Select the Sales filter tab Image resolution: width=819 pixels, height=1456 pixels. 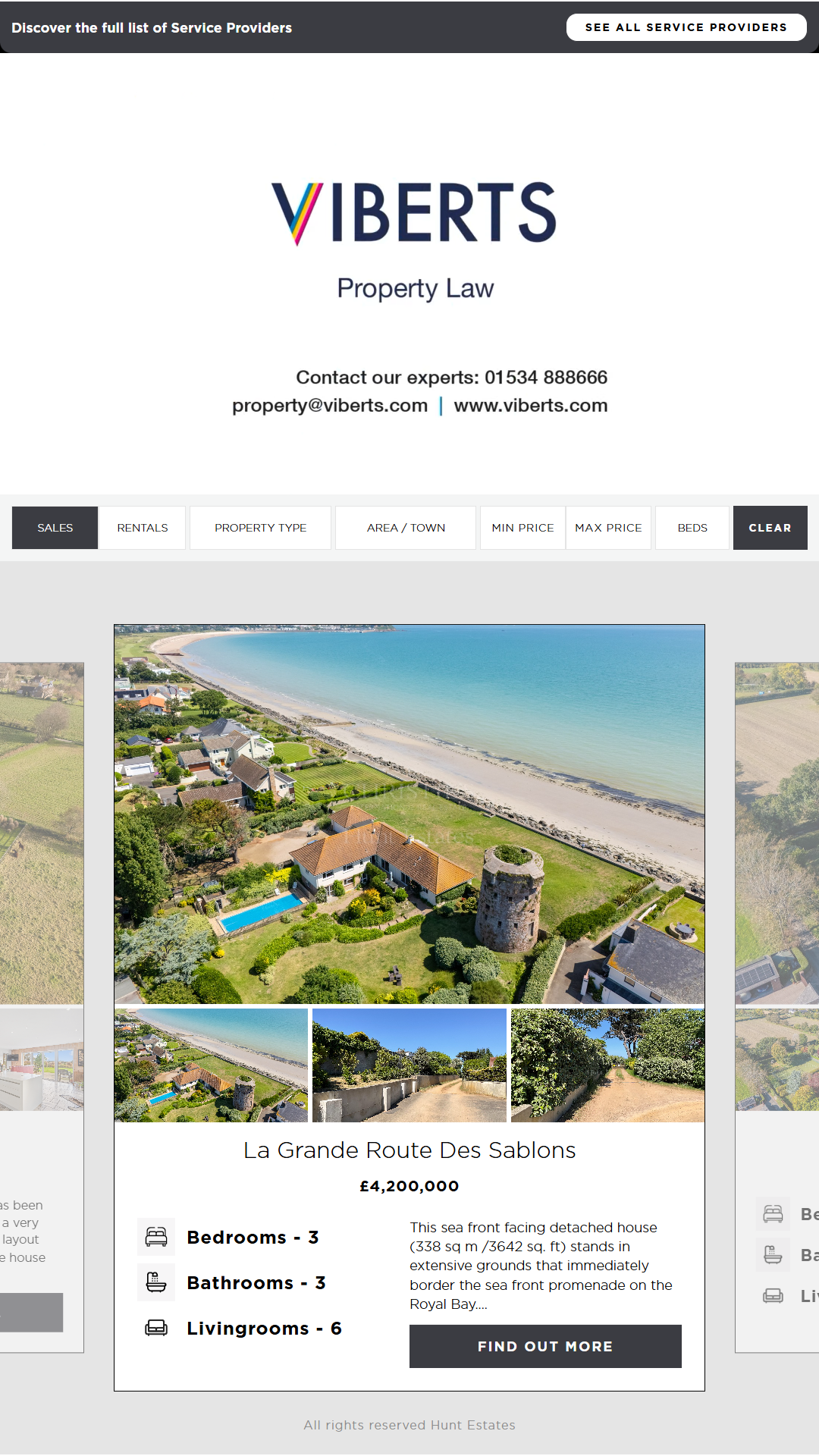[55, 528]
